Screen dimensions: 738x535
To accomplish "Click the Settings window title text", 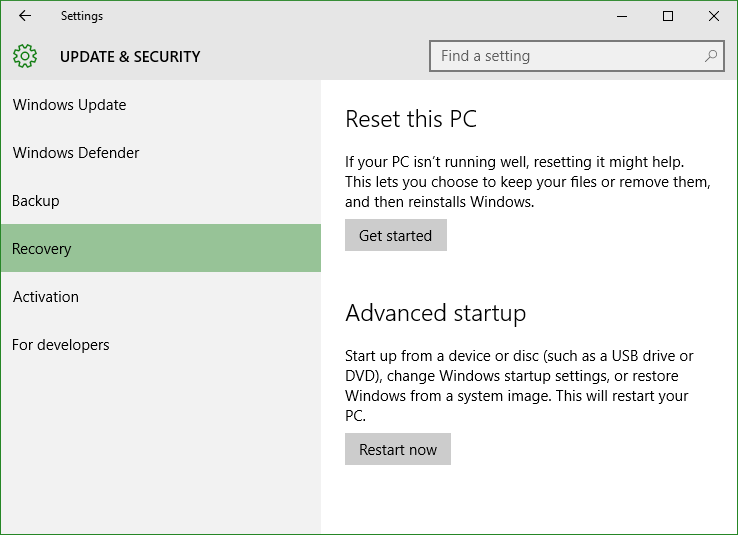I will click(82, 16).
